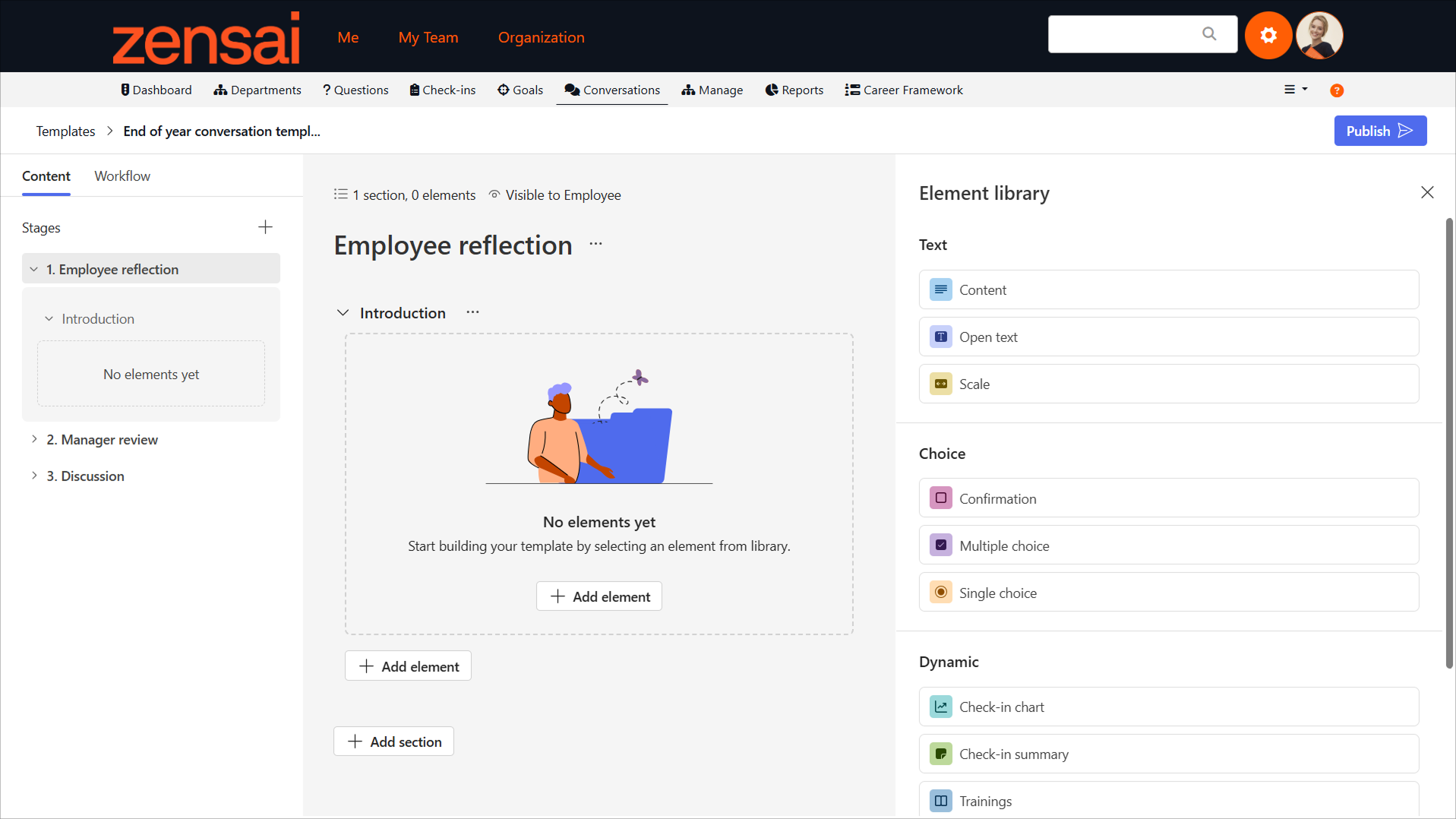The image size is (1456, 819).
Task: Open Introduction section options ellipsis
Action: [x=472, y=312]
